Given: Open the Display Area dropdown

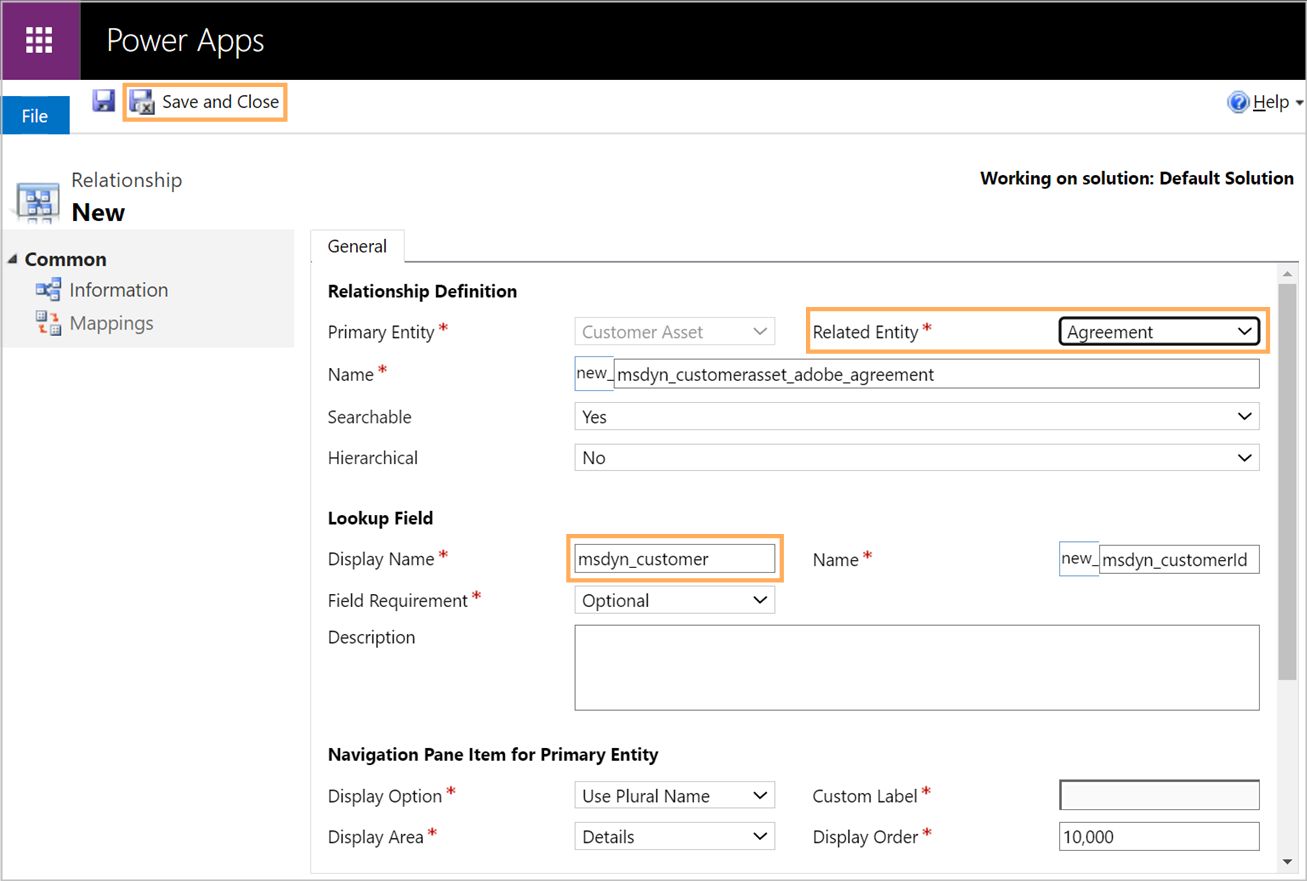Looking at the screenshot, I should [674, 837].
